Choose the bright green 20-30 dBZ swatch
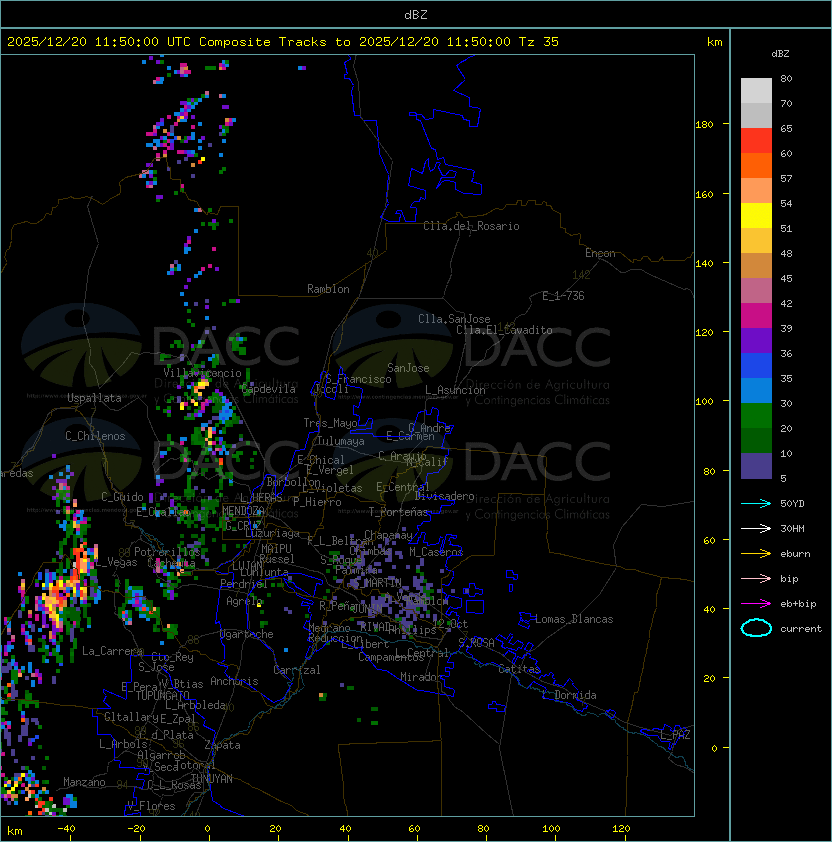This screenshot has height=842, width=832. tap(756, 415)
